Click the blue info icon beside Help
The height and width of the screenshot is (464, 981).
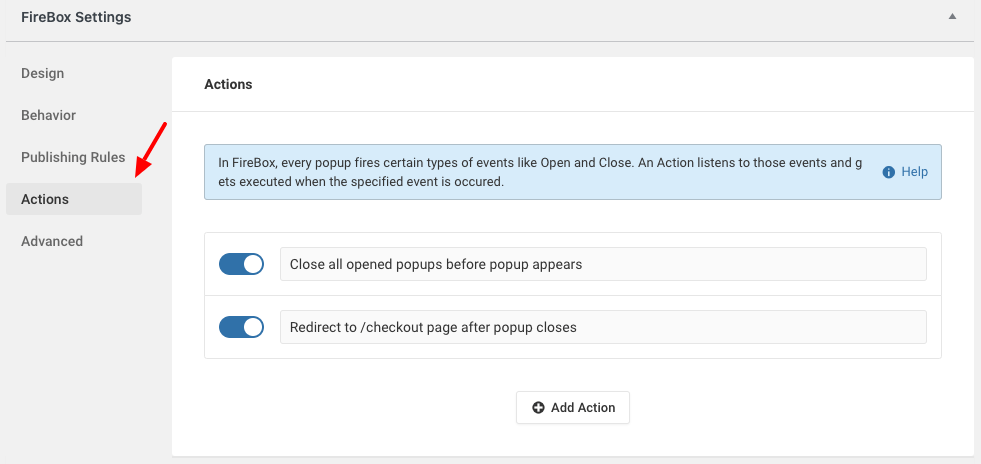coord(888,172)
